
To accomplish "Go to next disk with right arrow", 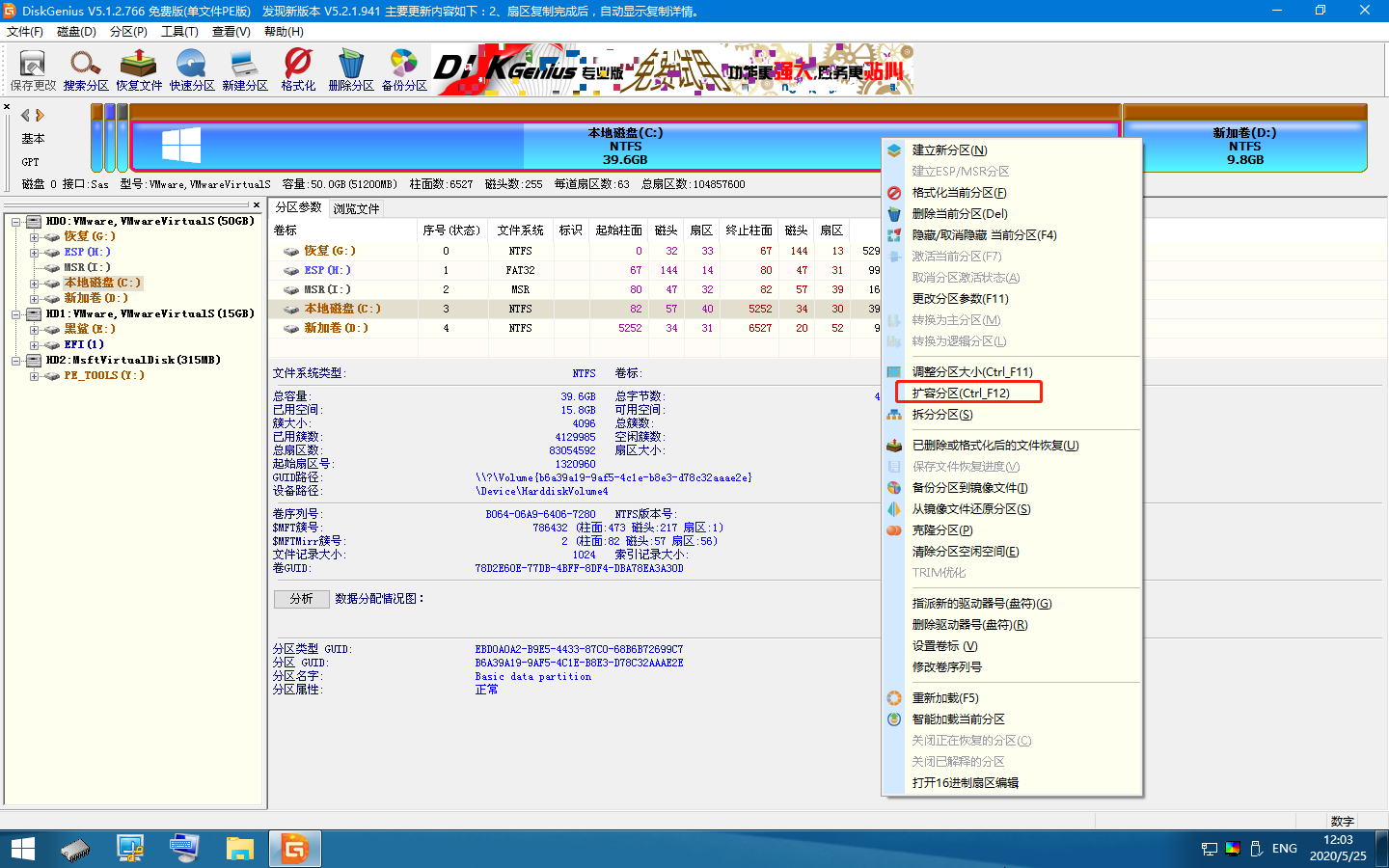I will point(41,115).
